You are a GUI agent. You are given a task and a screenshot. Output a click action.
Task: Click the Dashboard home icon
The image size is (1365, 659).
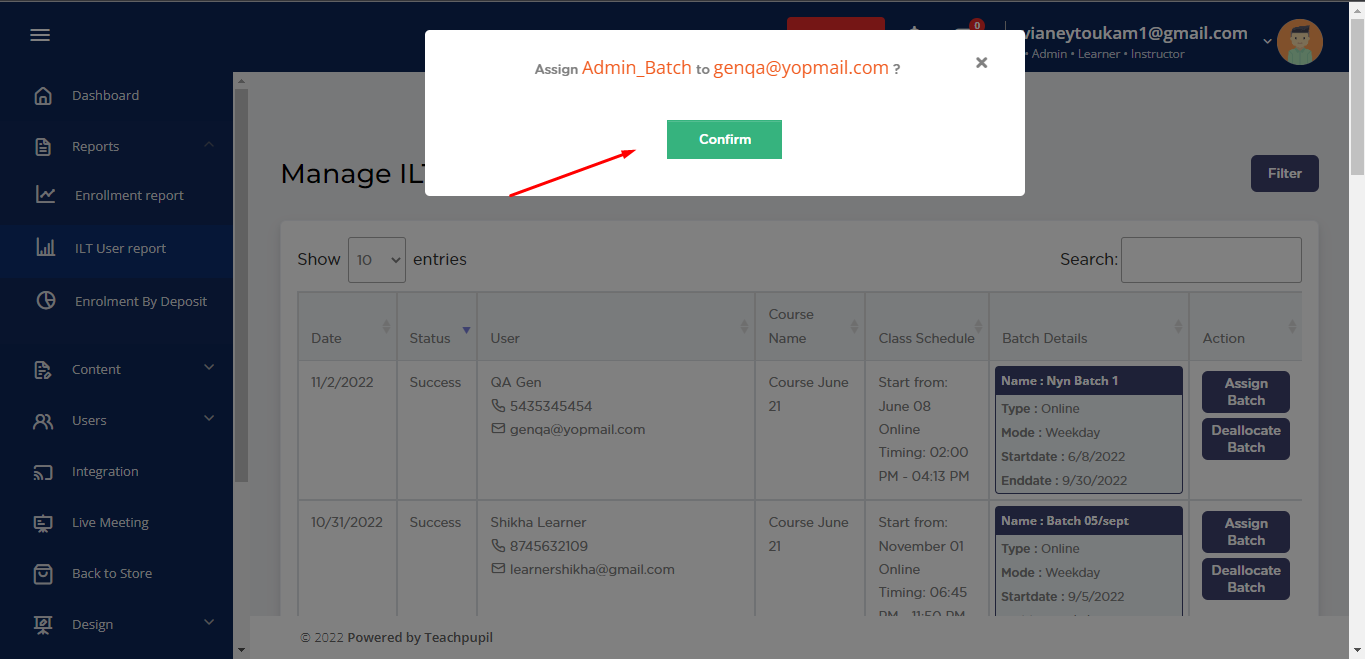pyautogui.click(x=43, y=96)
